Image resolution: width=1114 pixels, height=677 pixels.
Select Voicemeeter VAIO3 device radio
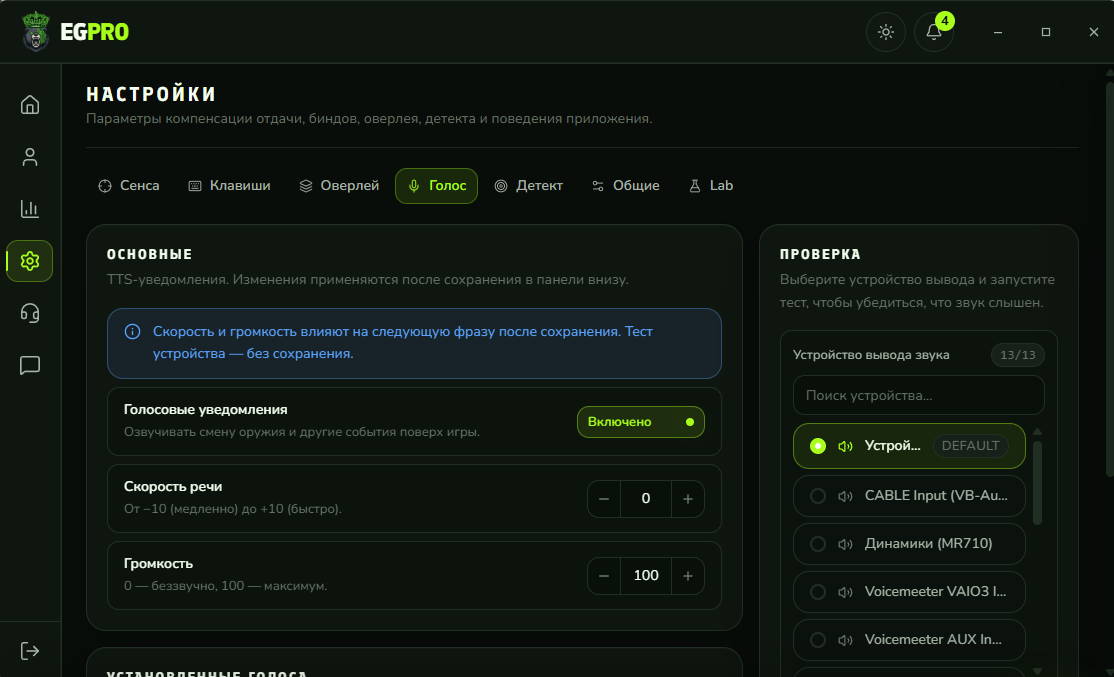(818, 592)
